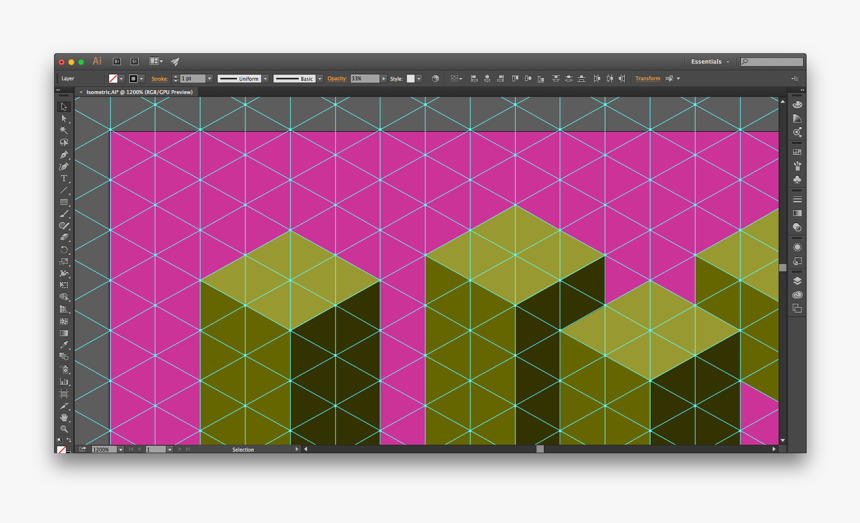
Task: Select the Curvature tool
Action: tap(64, 166)
